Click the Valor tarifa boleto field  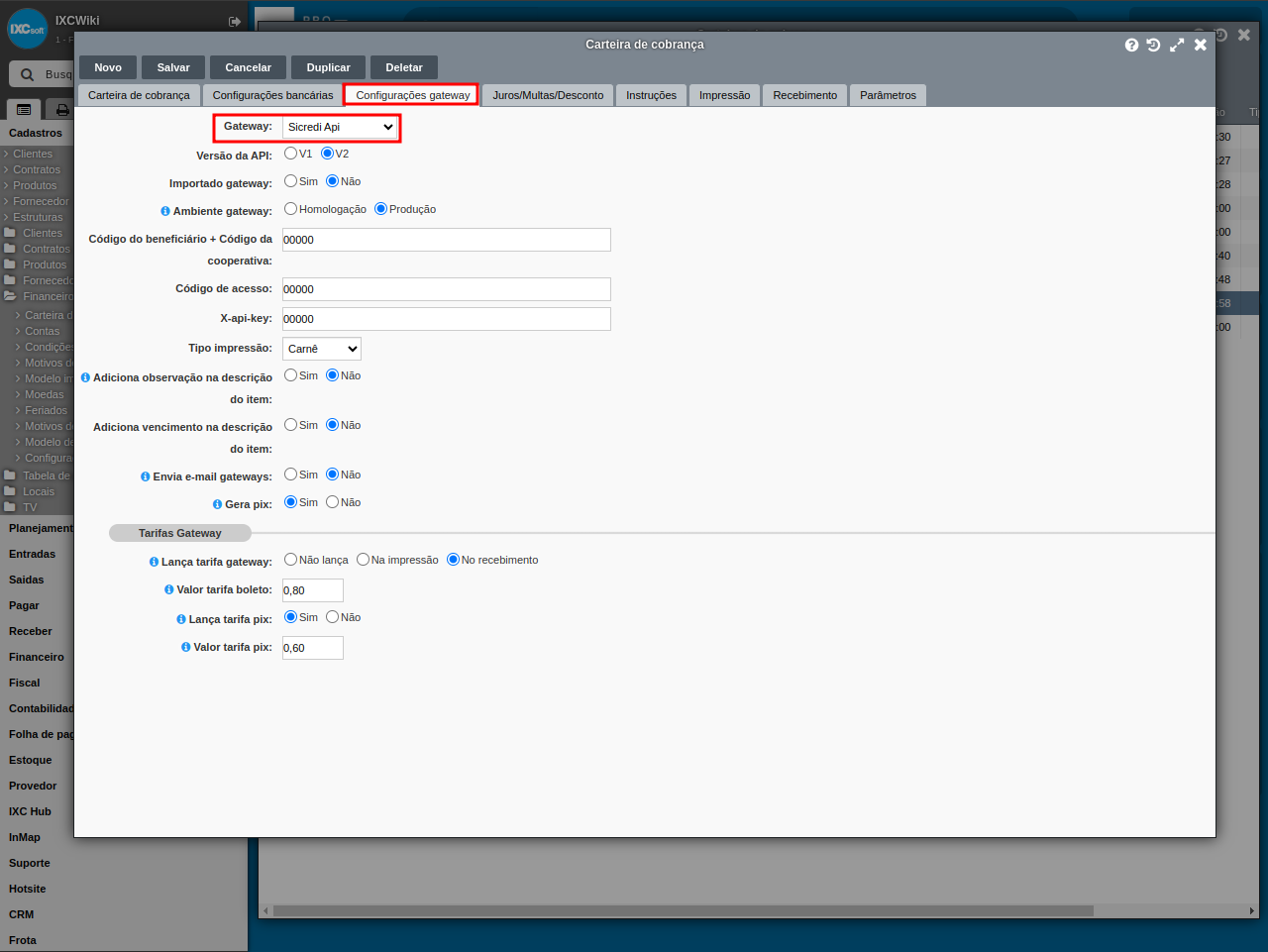[x=313, y=590]
